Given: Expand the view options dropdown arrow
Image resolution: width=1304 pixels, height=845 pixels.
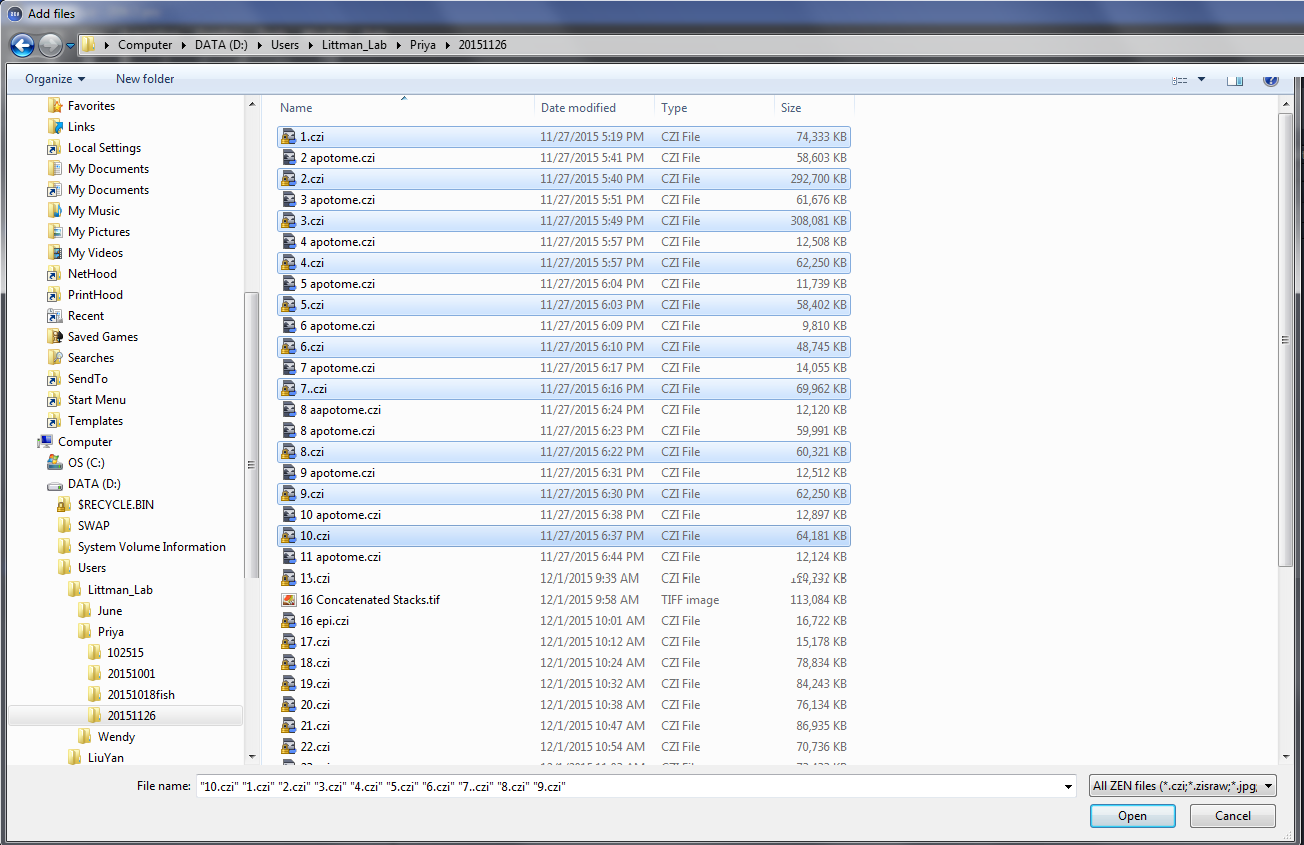Looking at the screenshot, I should (1201, 80).
